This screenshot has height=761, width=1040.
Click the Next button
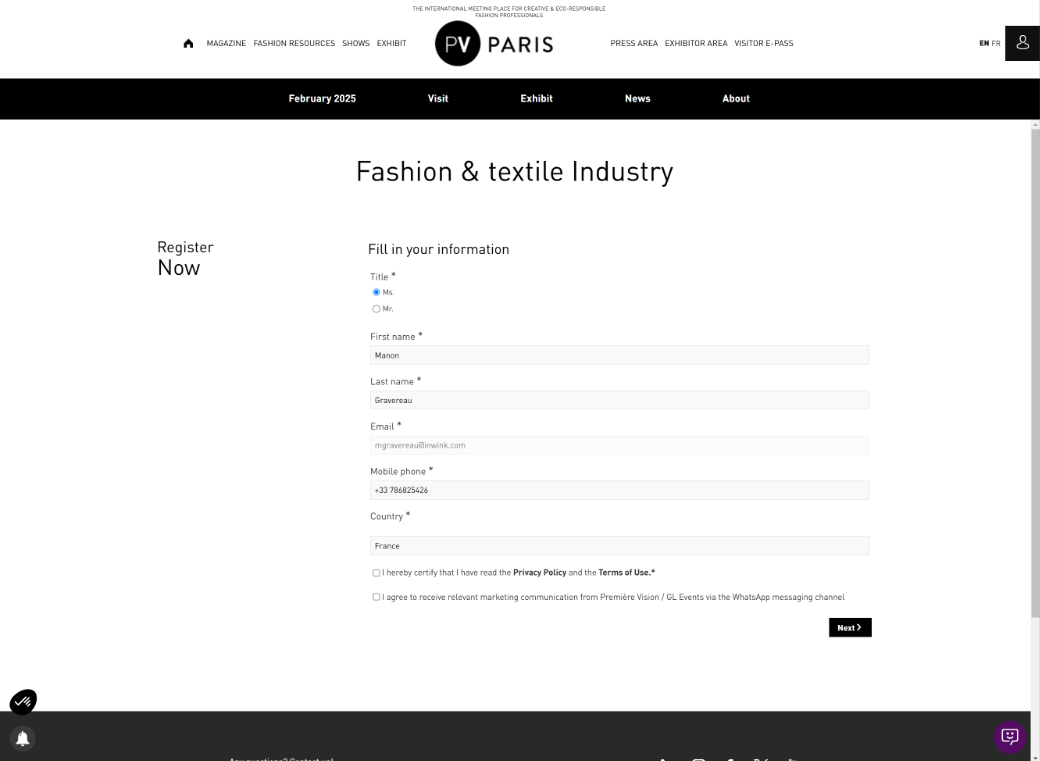tap(850, 628)
